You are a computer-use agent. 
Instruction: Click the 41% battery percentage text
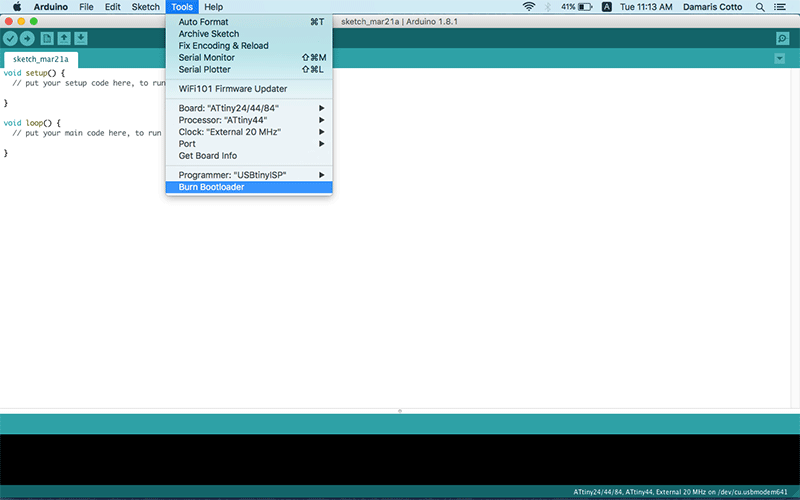(568, 7)
